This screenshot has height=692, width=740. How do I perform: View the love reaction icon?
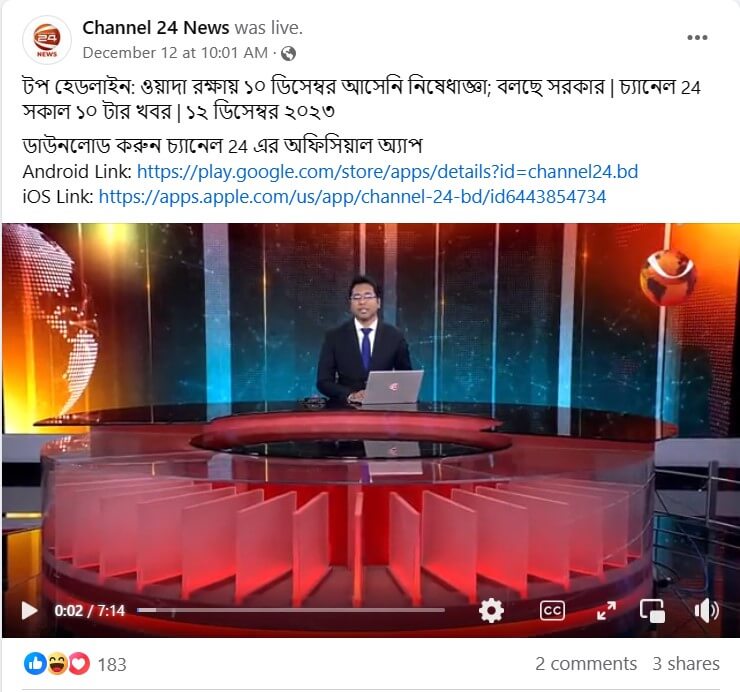(x=79, y=664)
